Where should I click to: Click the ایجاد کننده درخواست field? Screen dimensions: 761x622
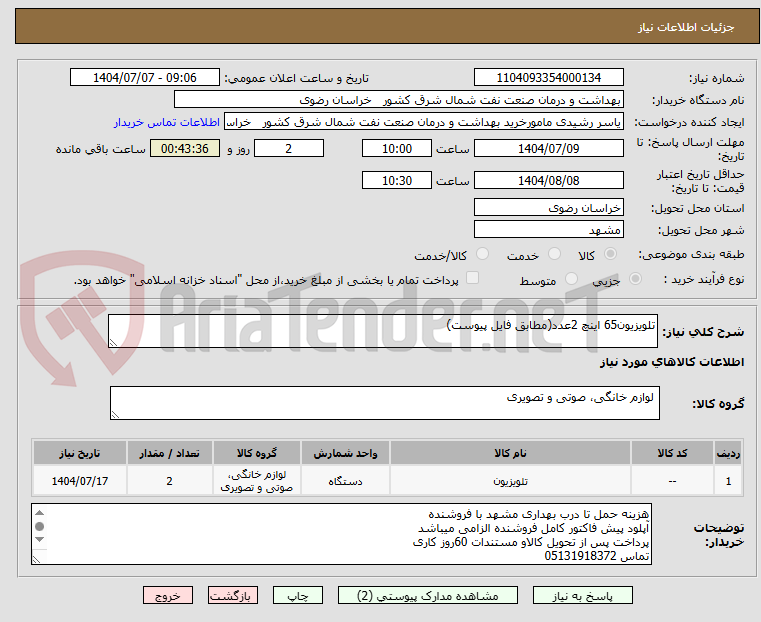pyautogui.click(x=424, y=122)
